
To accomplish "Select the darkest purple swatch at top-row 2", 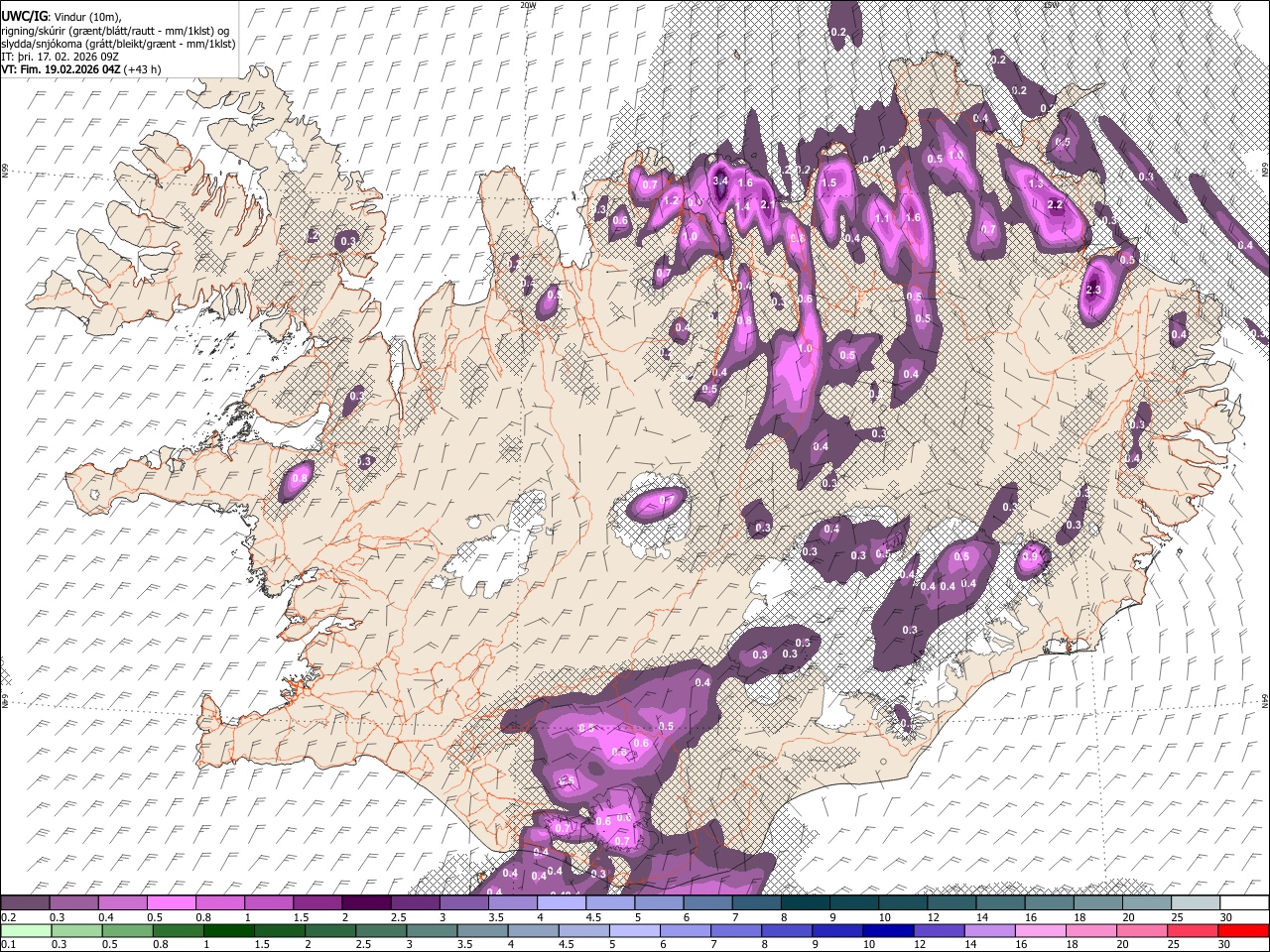I will click(366, 903).
